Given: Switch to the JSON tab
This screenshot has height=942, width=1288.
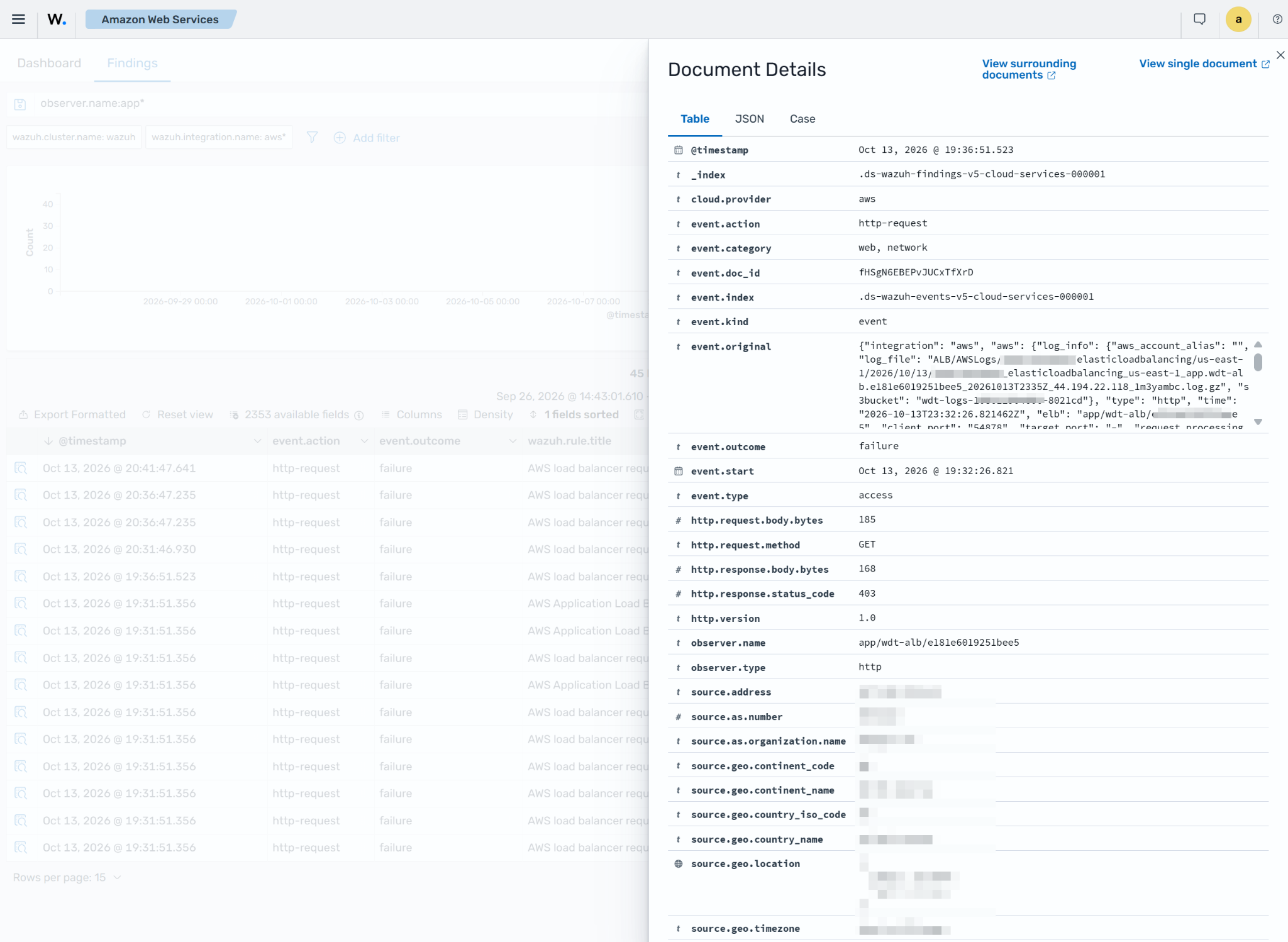Looking at the screenshot, I should [749, 119].
